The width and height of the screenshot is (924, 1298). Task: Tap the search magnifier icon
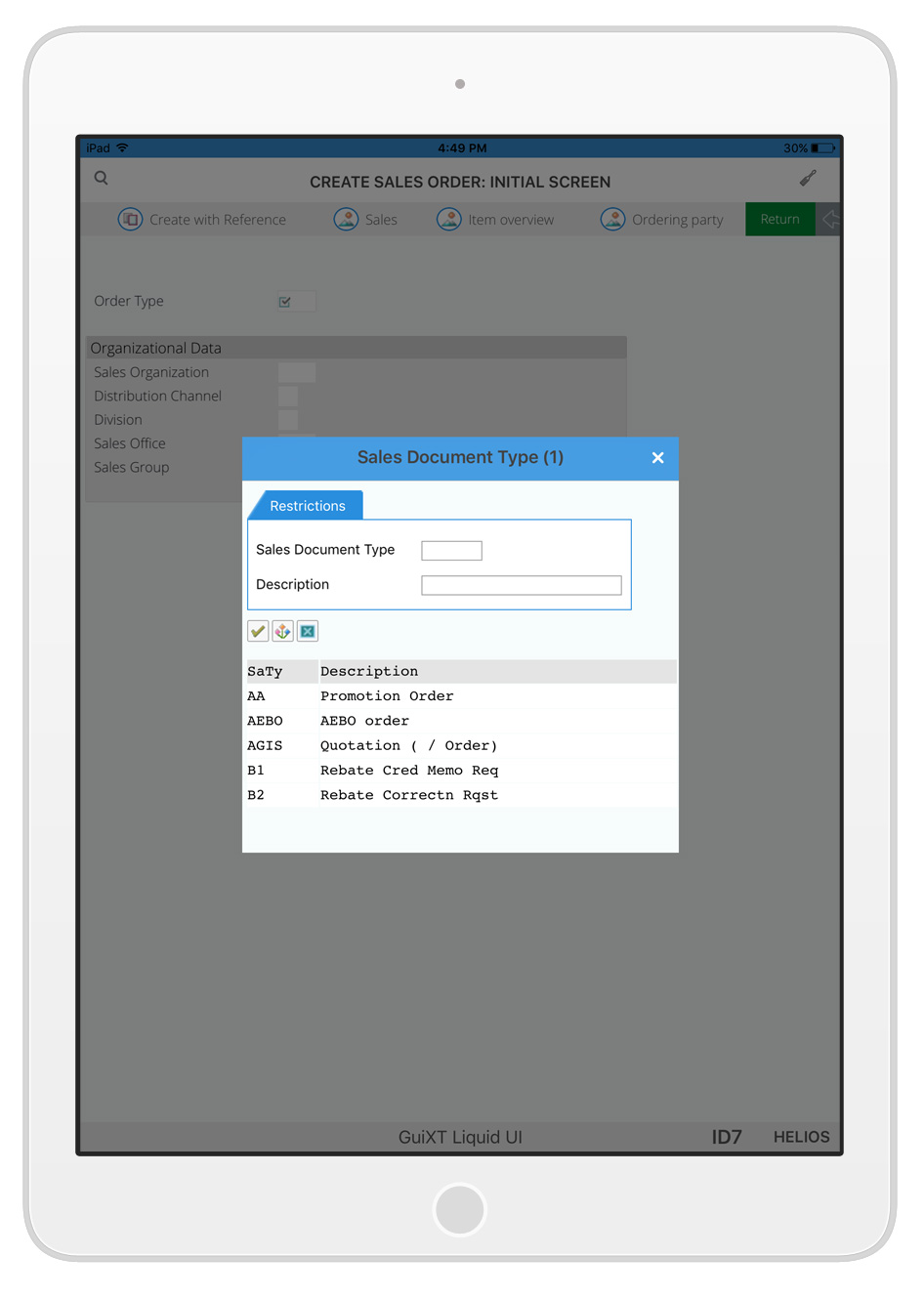click(x=102, y=179)
